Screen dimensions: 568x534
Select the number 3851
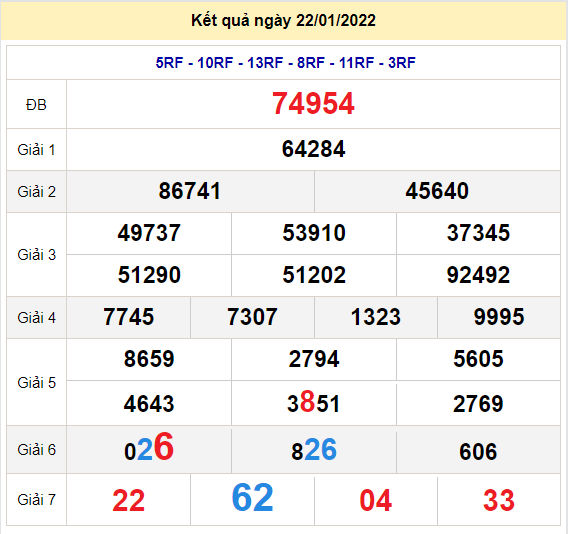click(314, 402)
